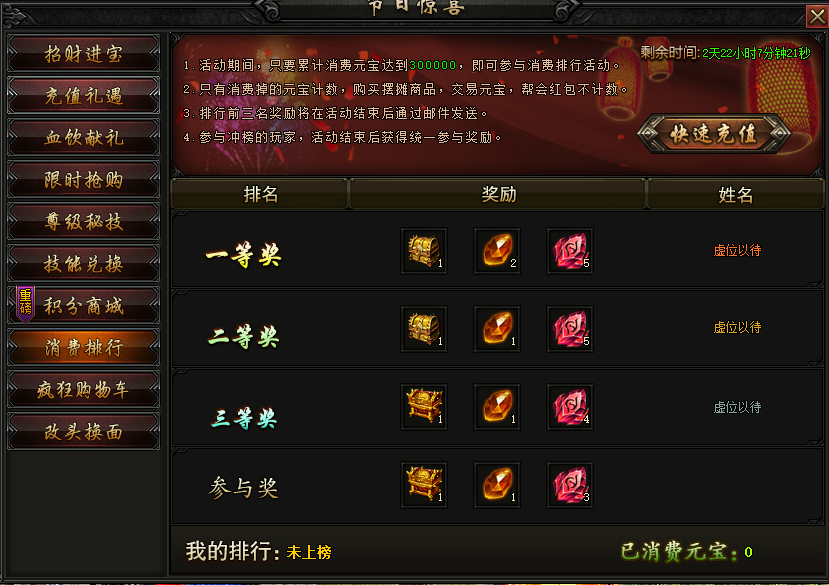Open the 血饮献礼 tab

(84, 138)
